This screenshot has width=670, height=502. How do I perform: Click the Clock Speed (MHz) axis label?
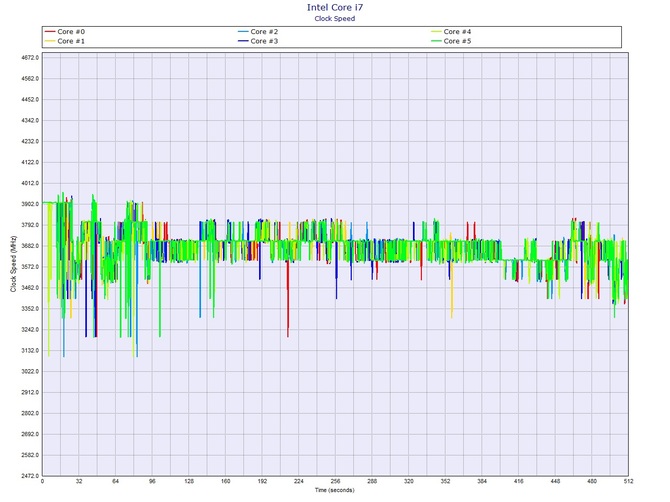(x=13, y=264)
